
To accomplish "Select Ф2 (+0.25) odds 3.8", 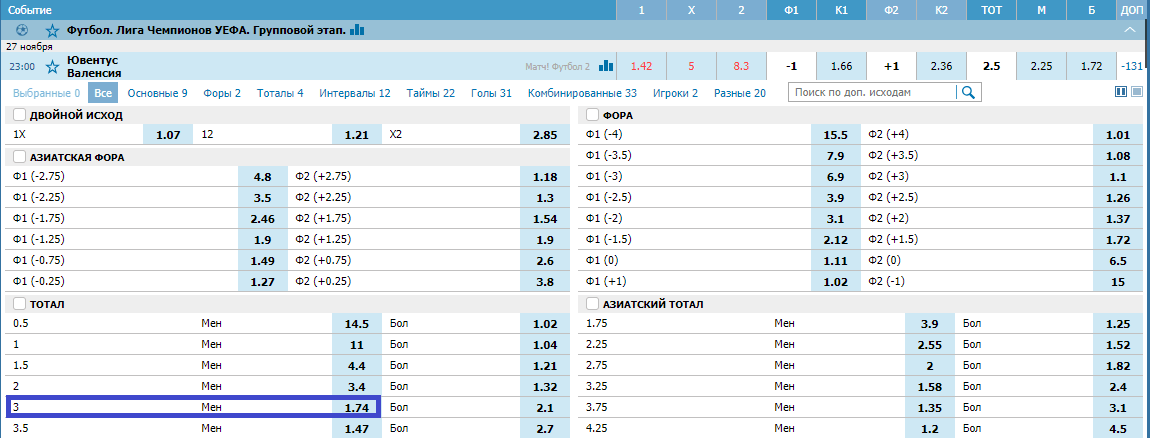I will [x=545, y=281].
